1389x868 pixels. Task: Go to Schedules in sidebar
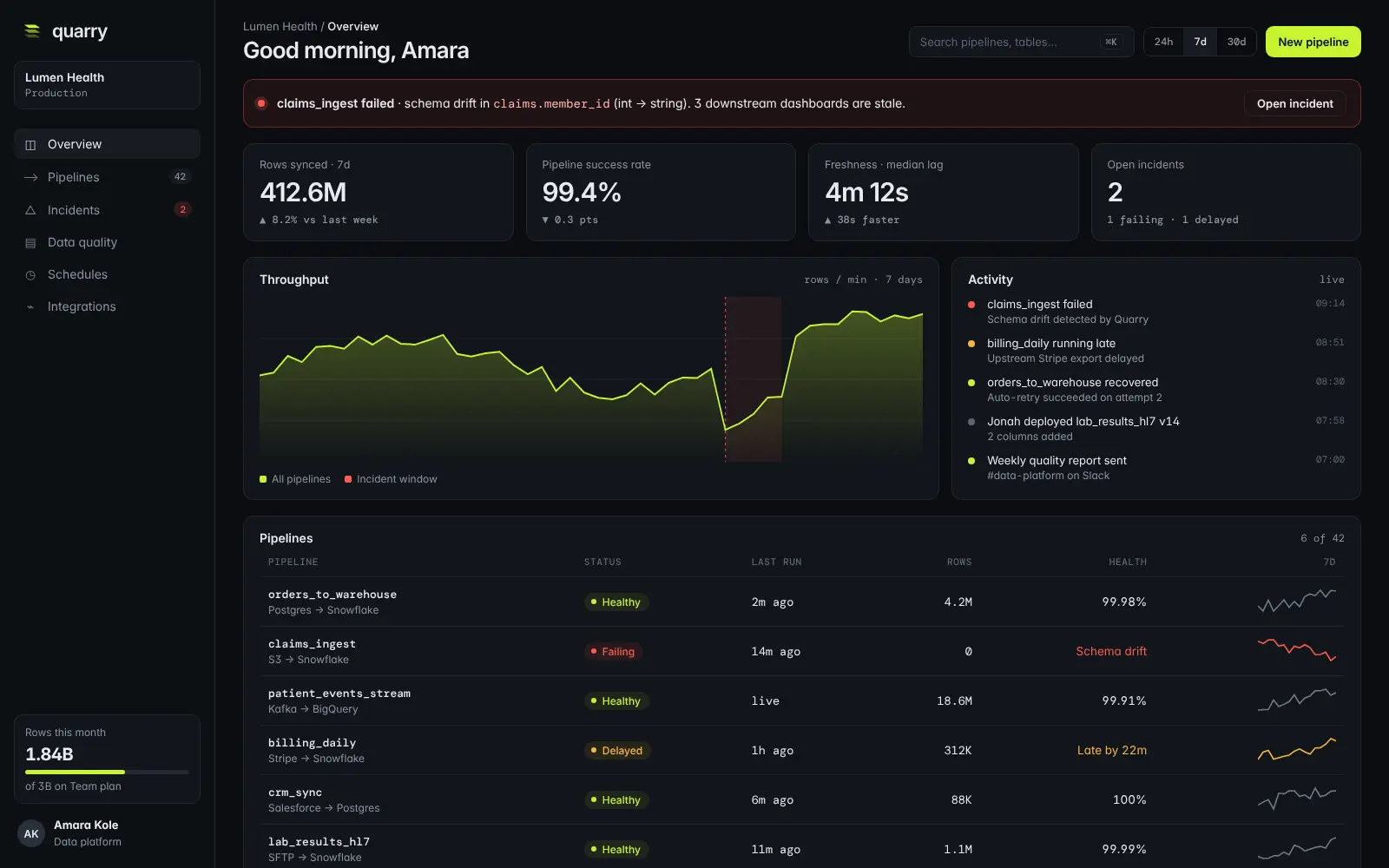(x=107, y=274)
